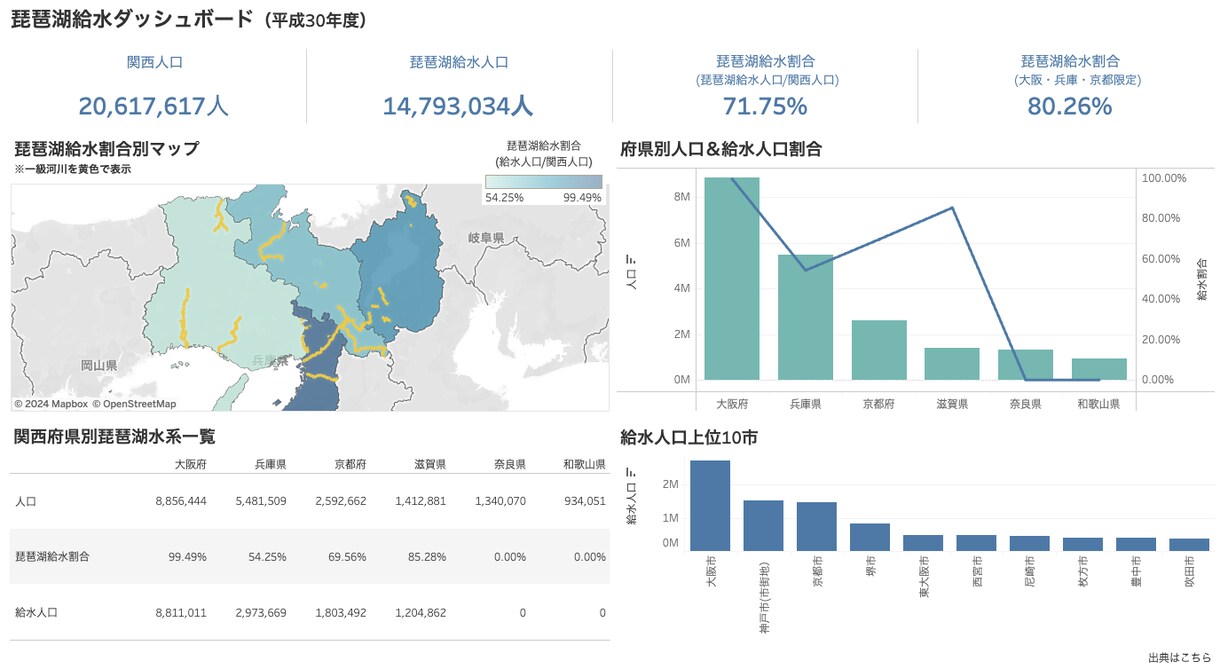Click the table cell 85.28%
The image size is (1220, 669).
click(426, 556)
